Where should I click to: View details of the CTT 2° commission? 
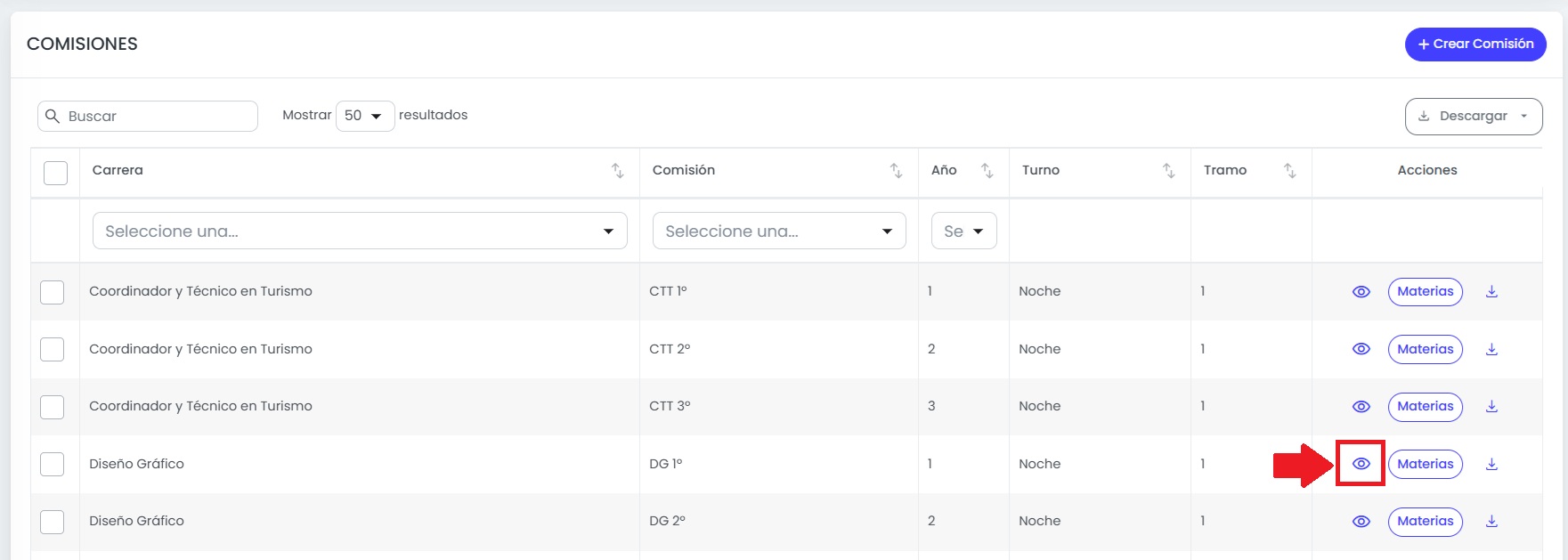[x=1361, y=349]
